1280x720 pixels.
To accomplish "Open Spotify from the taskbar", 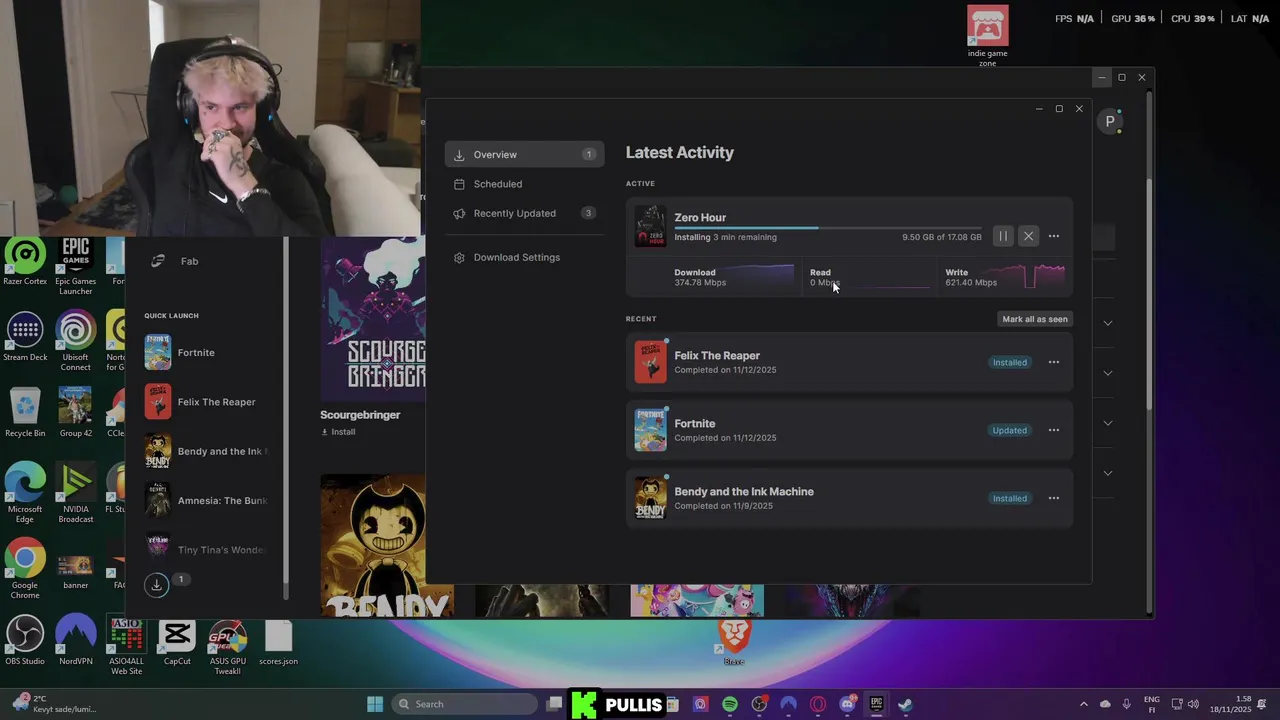I will (730, 704).
